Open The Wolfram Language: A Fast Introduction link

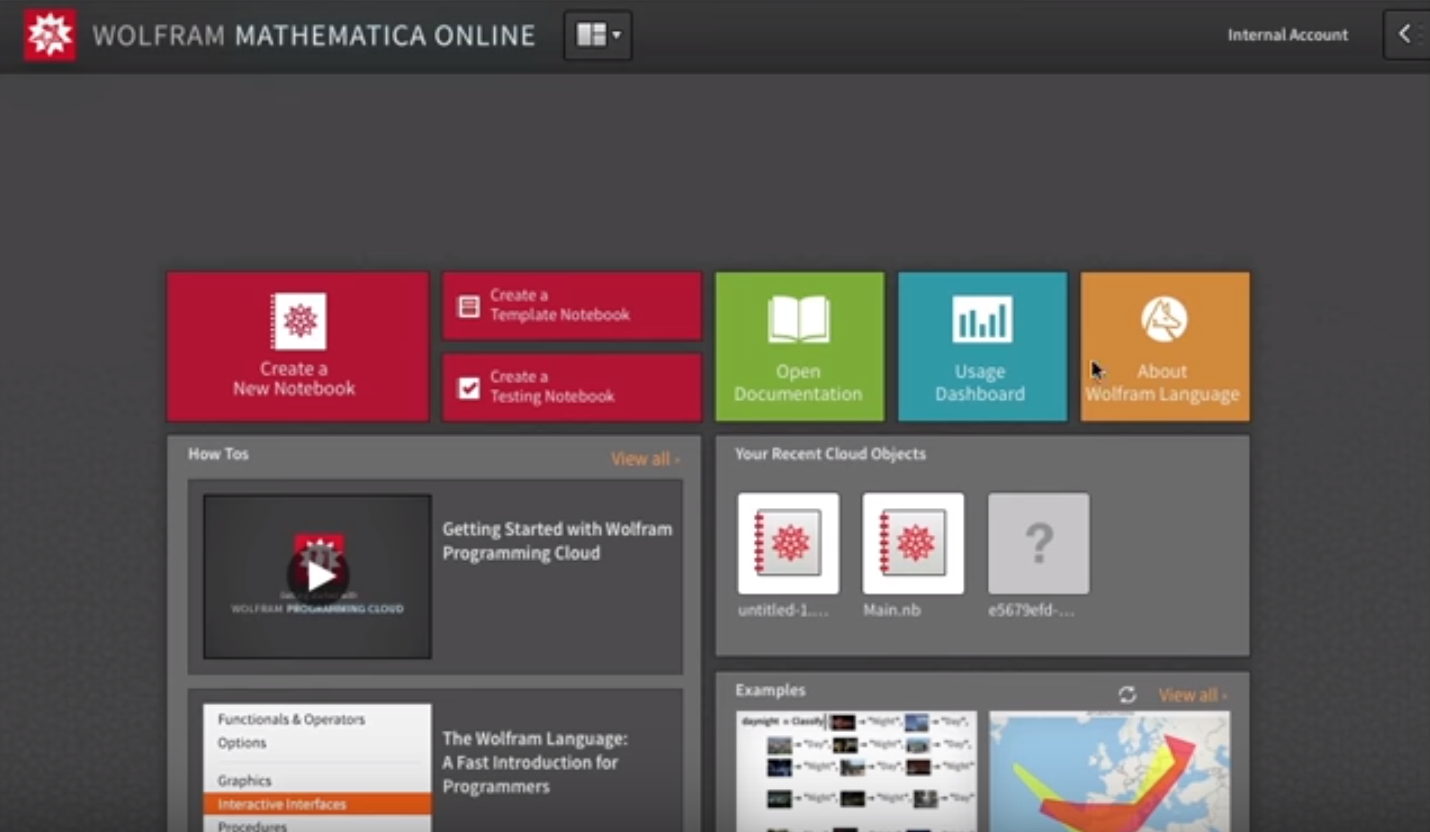pos(535,762)
